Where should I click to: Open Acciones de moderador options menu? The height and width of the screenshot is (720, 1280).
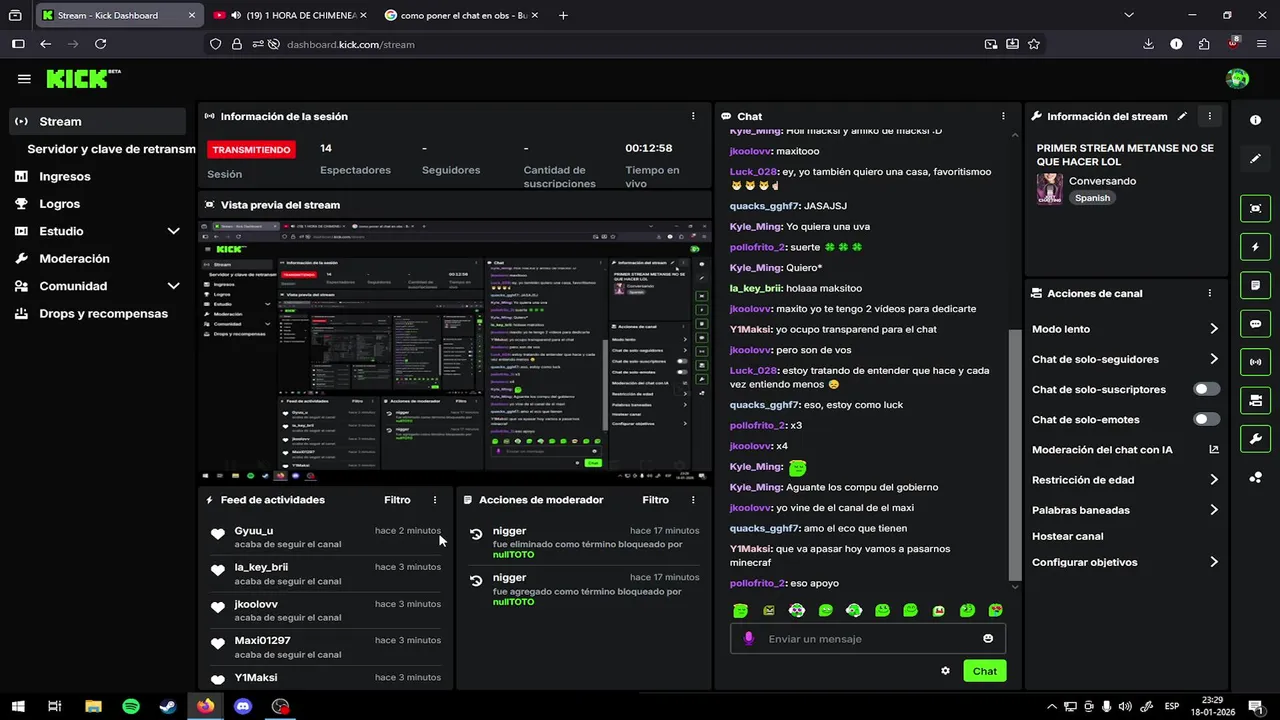693,500
